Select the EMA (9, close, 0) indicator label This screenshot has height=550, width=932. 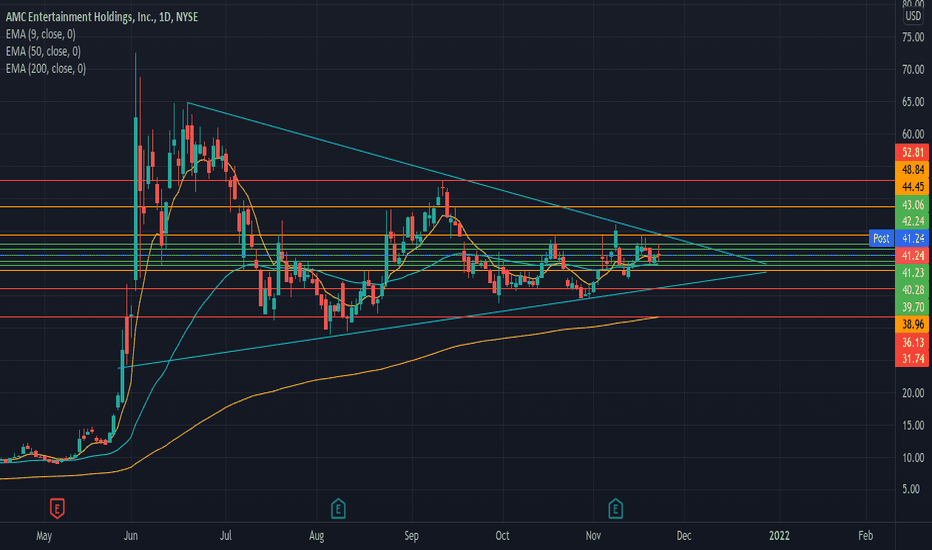pos(40,34)
